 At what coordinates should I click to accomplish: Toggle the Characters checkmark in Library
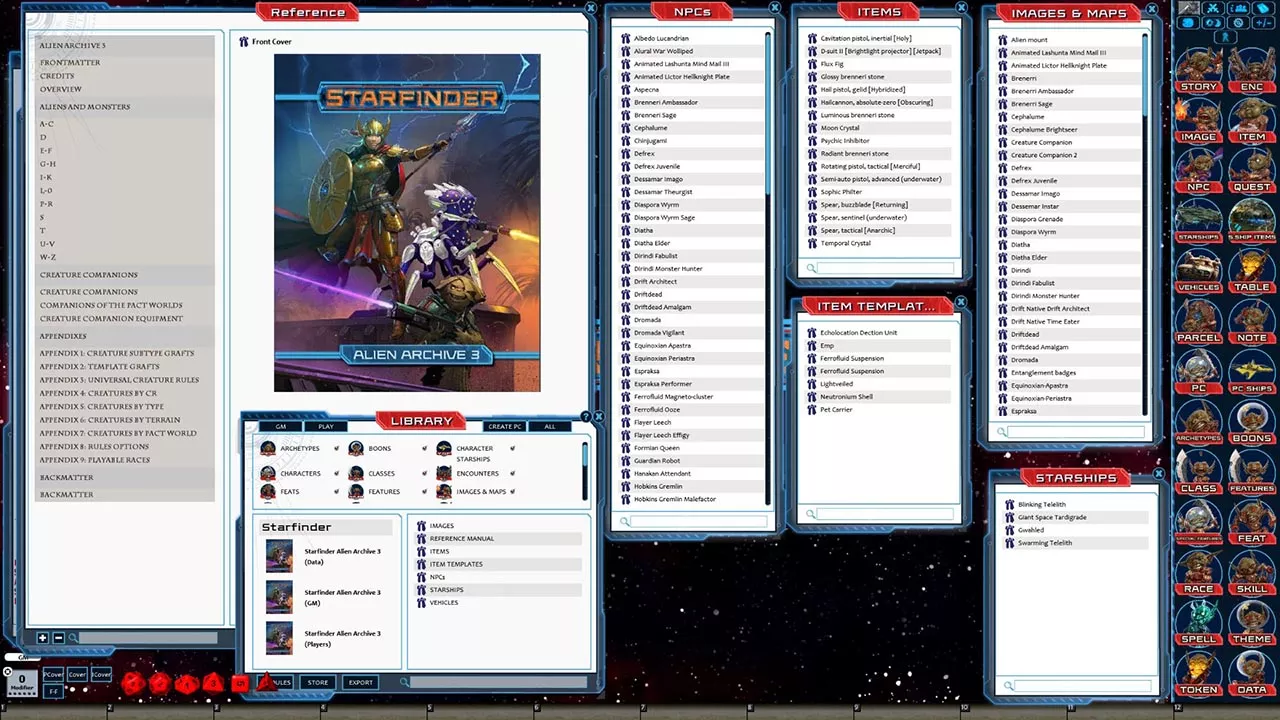[x=336, y=473]
